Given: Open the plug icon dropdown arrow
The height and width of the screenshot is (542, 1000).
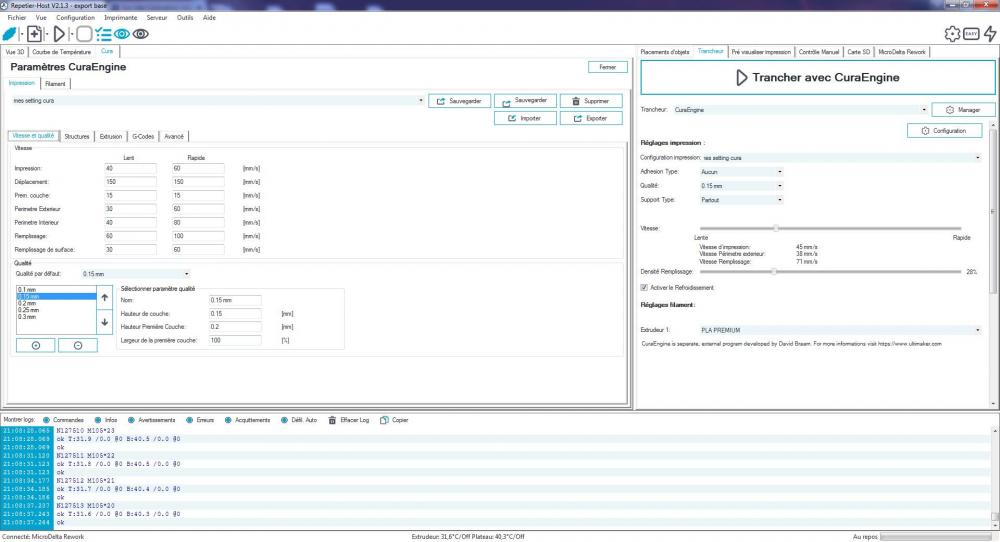Looking at the screenshot, I should coord(21,34).
